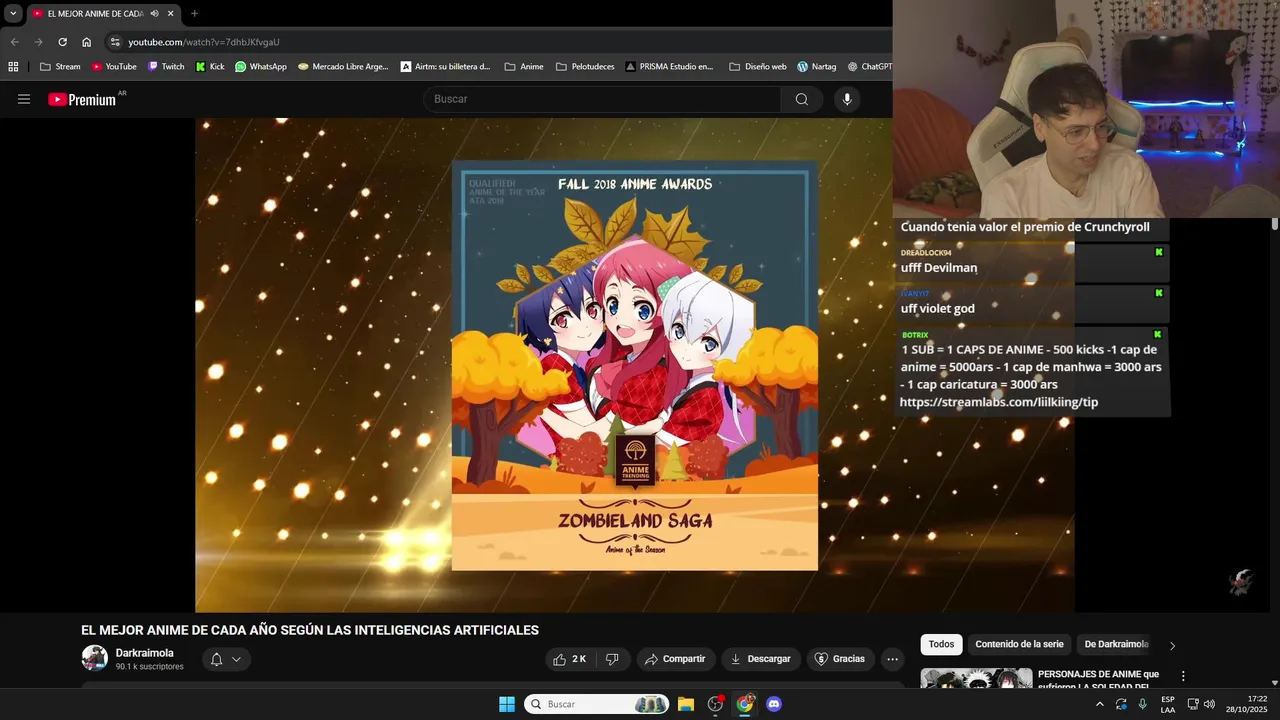The image size is (1280, 720).
Task: Close the El Mejor Anime tab
Action: coord(171,14)
